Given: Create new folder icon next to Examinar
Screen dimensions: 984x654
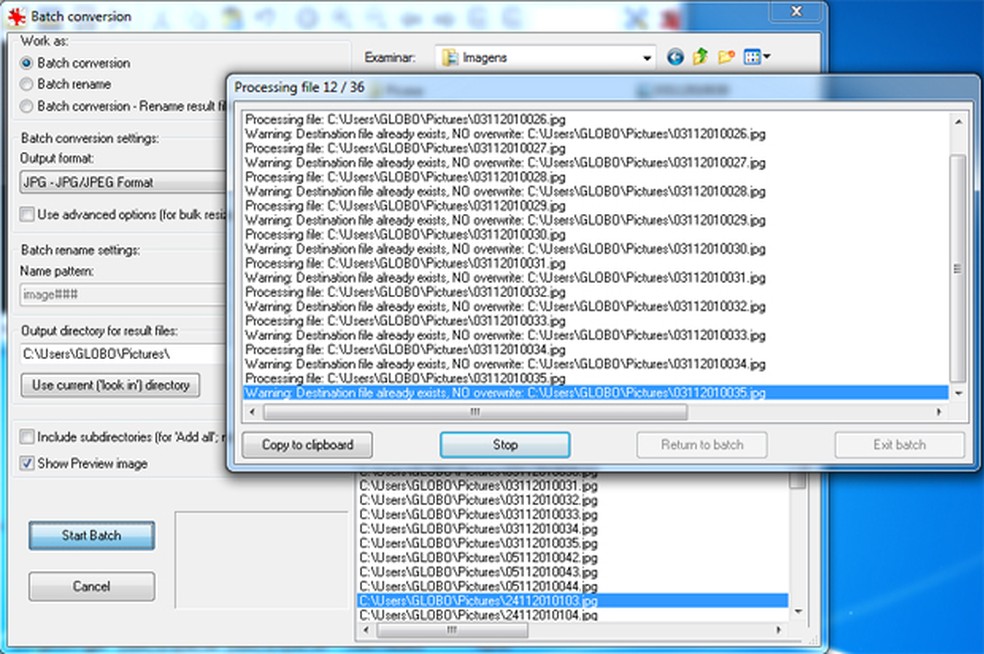Looking at the screenshot, I should (726, 57).
